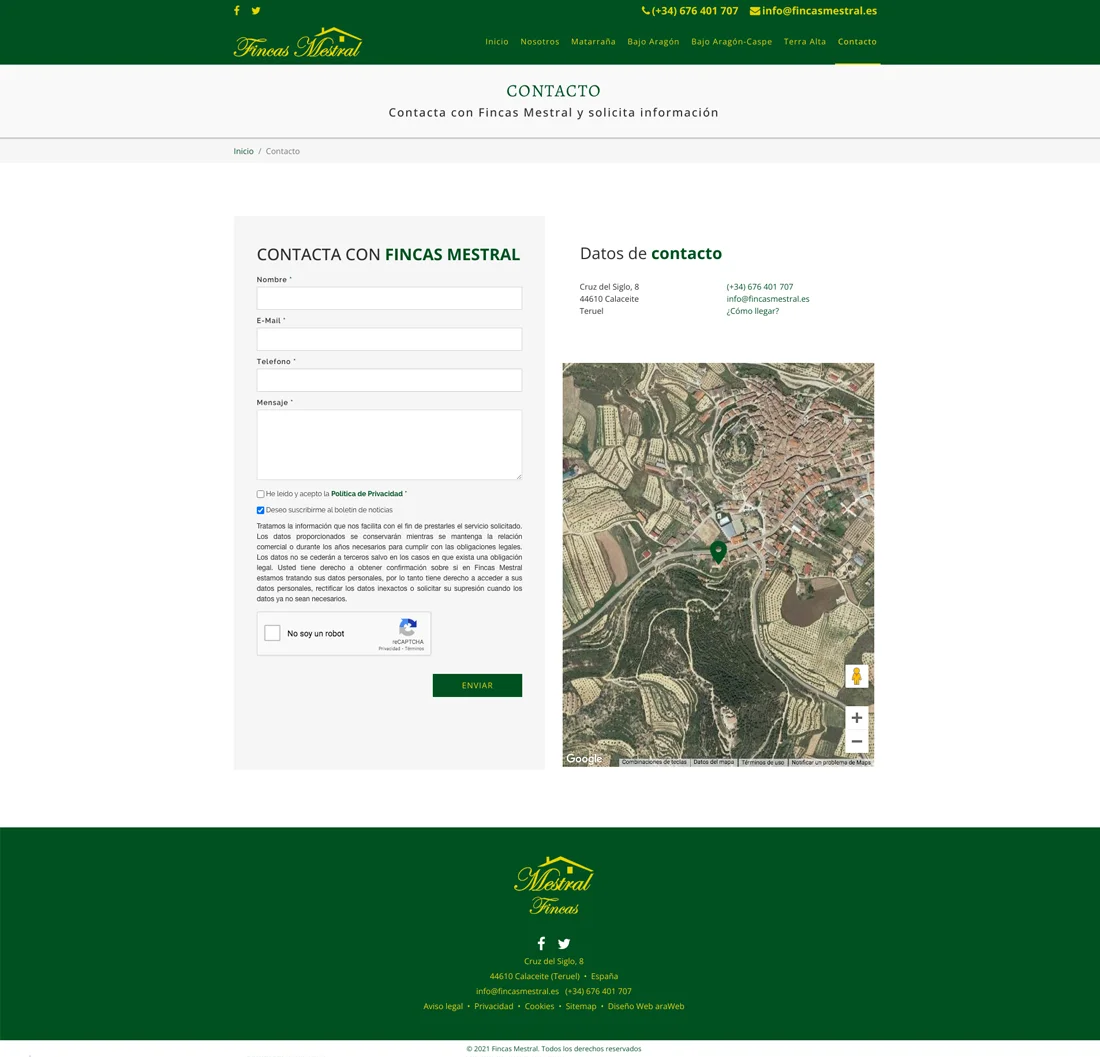Image resolution: width=1100 pixels, height=1057 pixels.
Task: Open Privacidad footer link
Action: 494,1006
